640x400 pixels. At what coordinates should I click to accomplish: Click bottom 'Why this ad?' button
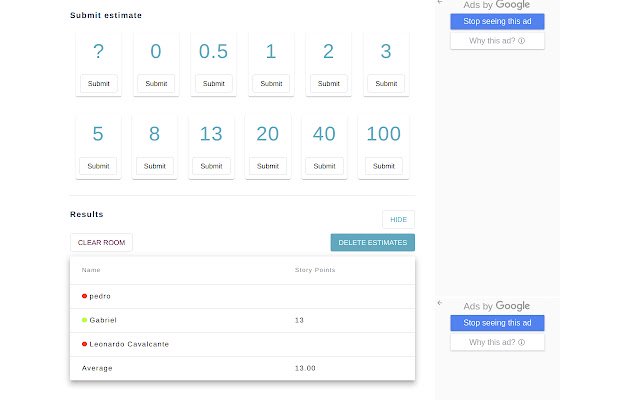tap(497, 342)
